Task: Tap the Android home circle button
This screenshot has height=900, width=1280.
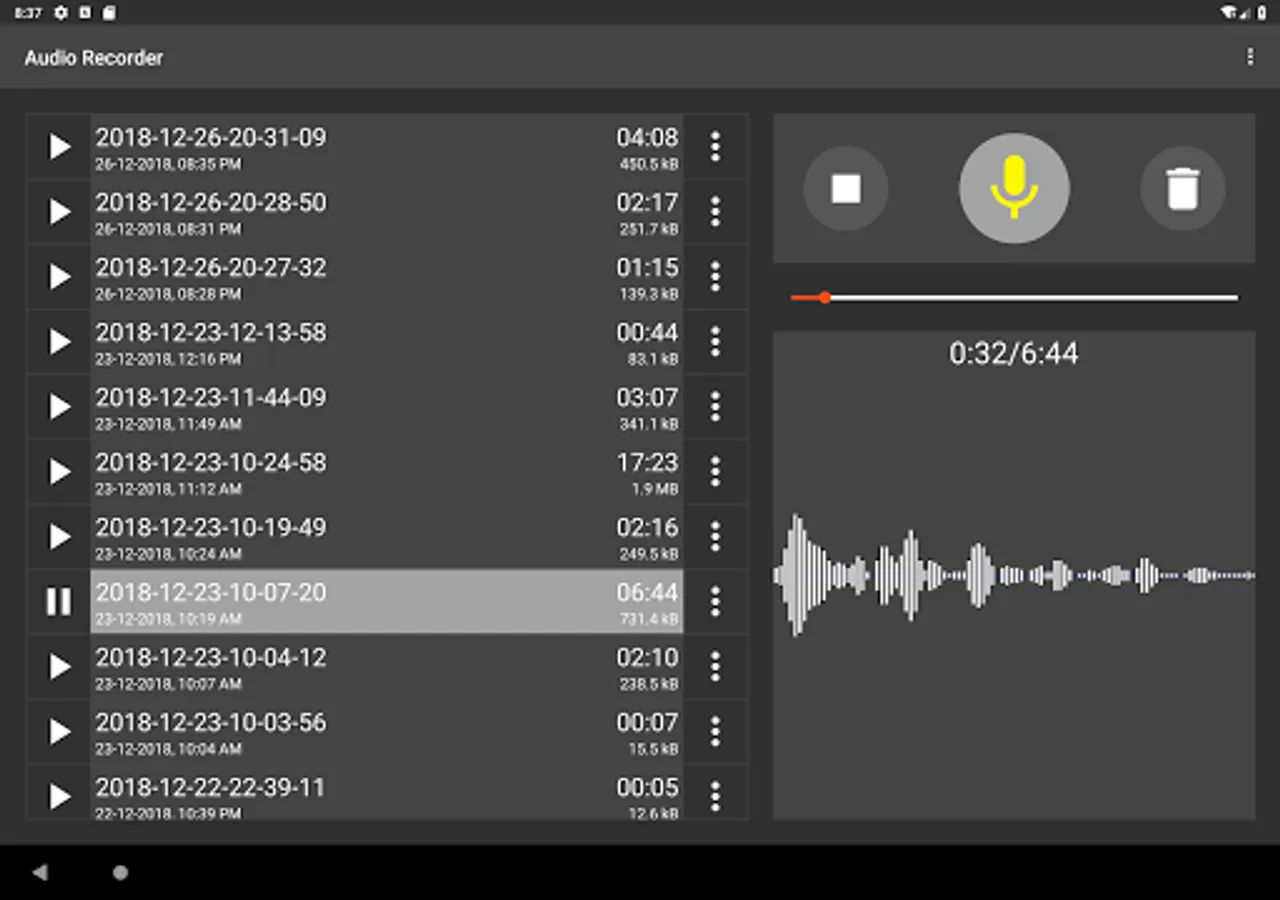Action: point(120,872)
